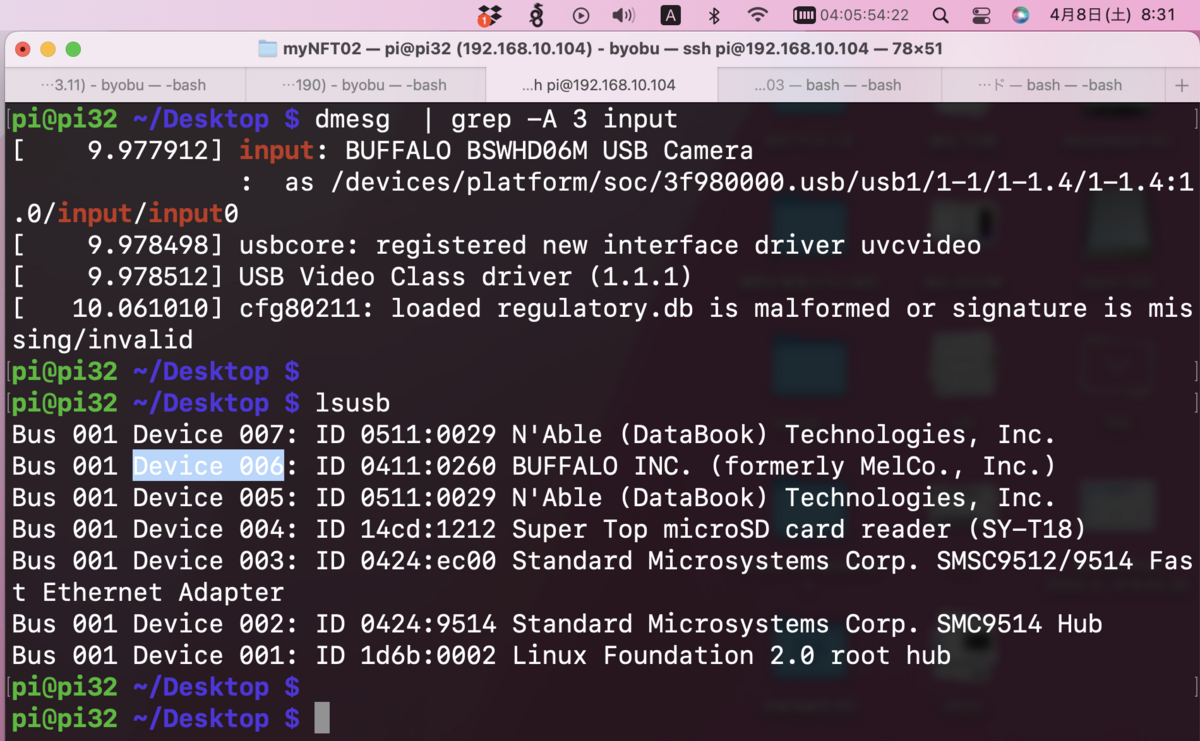The image size is (1200, 741).
Task: Mute the system volume icon
Action: (x=623, y=14)
